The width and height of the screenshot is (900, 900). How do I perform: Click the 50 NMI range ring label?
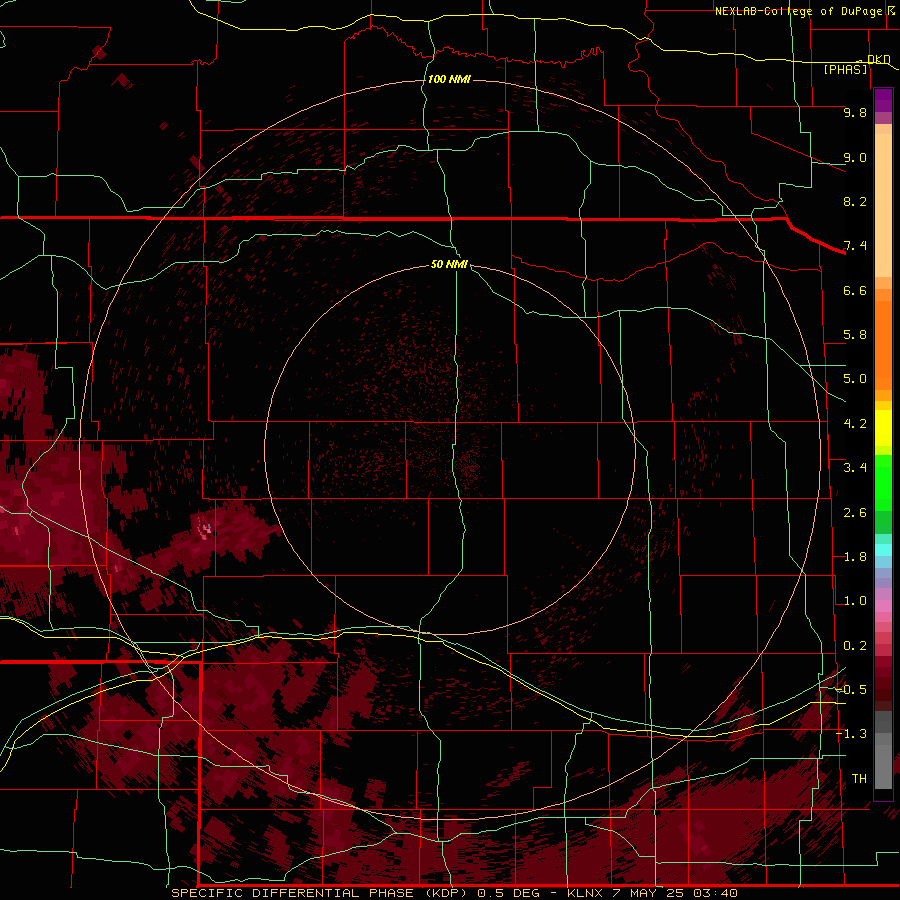tap(449, 264)
